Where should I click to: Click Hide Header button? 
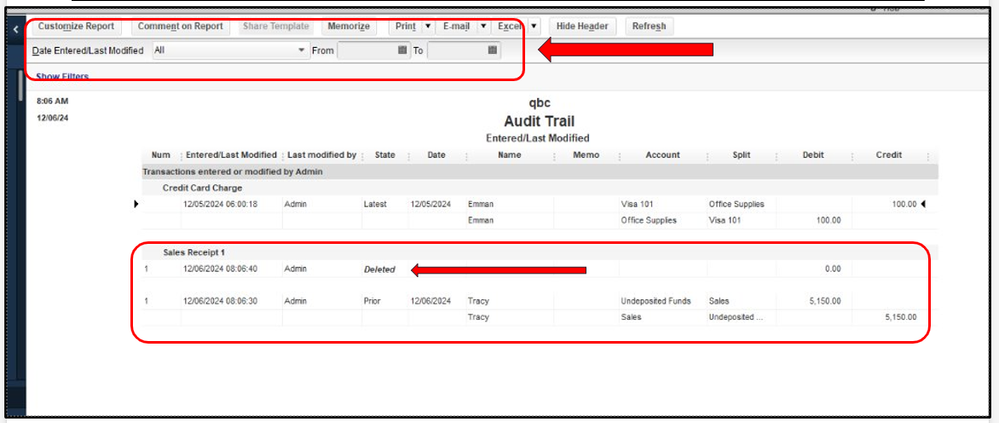[x=582, y=26]
